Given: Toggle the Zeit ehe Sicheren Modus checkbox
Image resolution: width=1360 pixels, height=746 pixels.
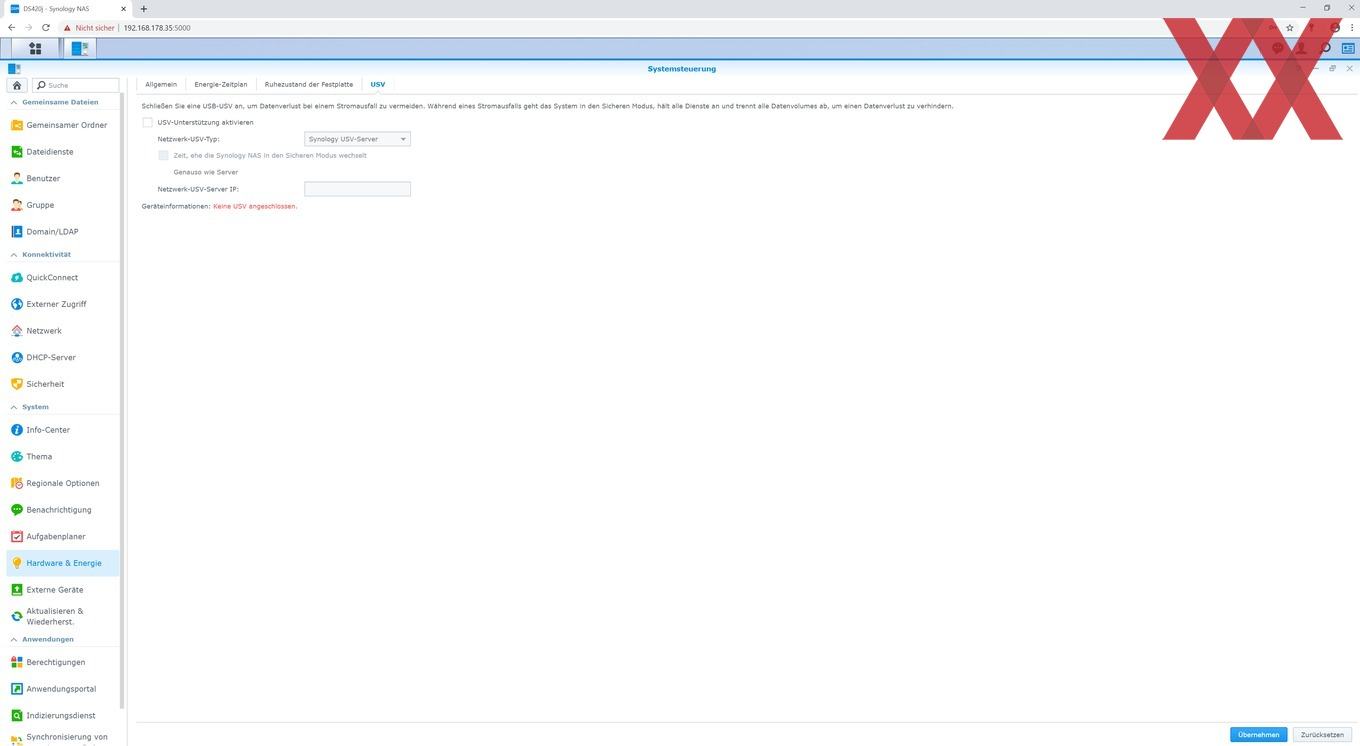Looking at the screenshot, I should click(x=163, y=155).
